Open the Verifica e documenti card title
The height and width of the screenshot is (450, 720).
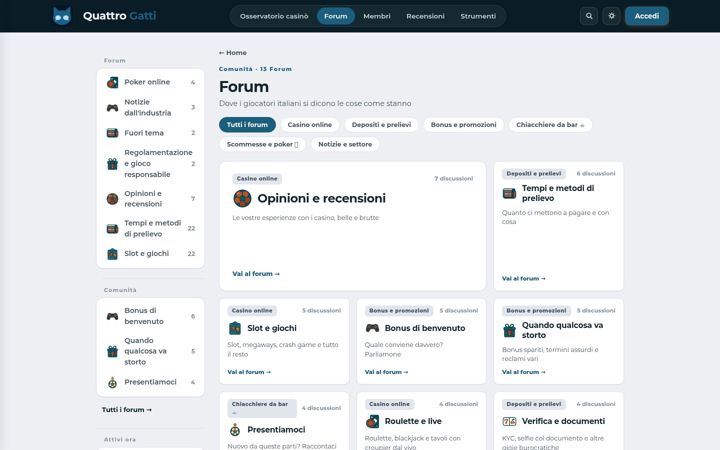point(563,421)
